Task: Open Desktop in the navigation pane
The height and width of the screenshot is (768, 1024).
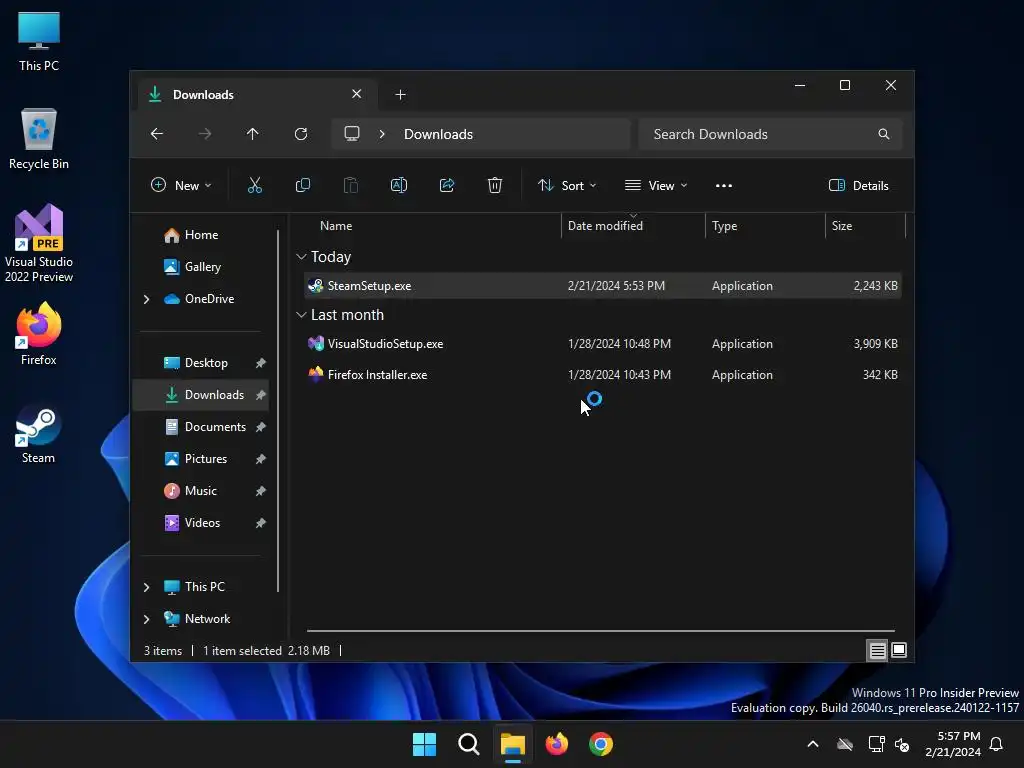Action: [x=196, y=363]
